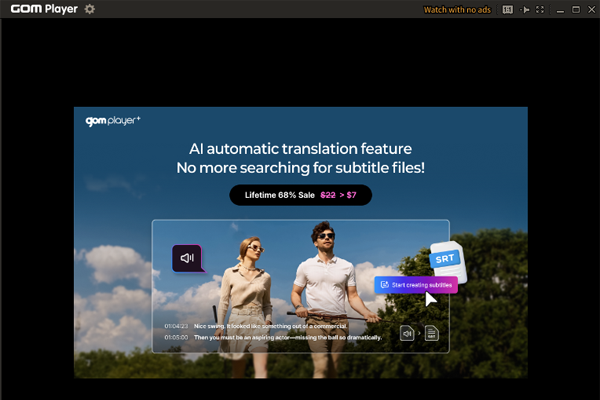Close the GOM Player window
Viewport: 600px width, 400px height.
click(x=589, y=9)
